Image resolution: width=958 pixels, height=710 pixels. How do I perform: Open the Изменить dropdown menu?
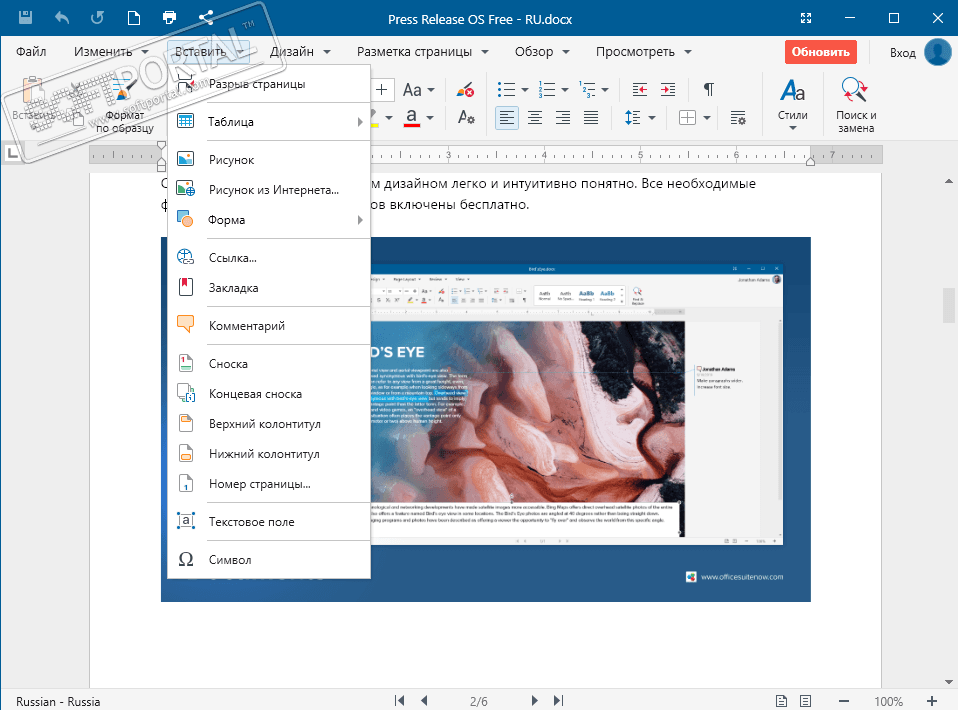(x=111, y=51)
